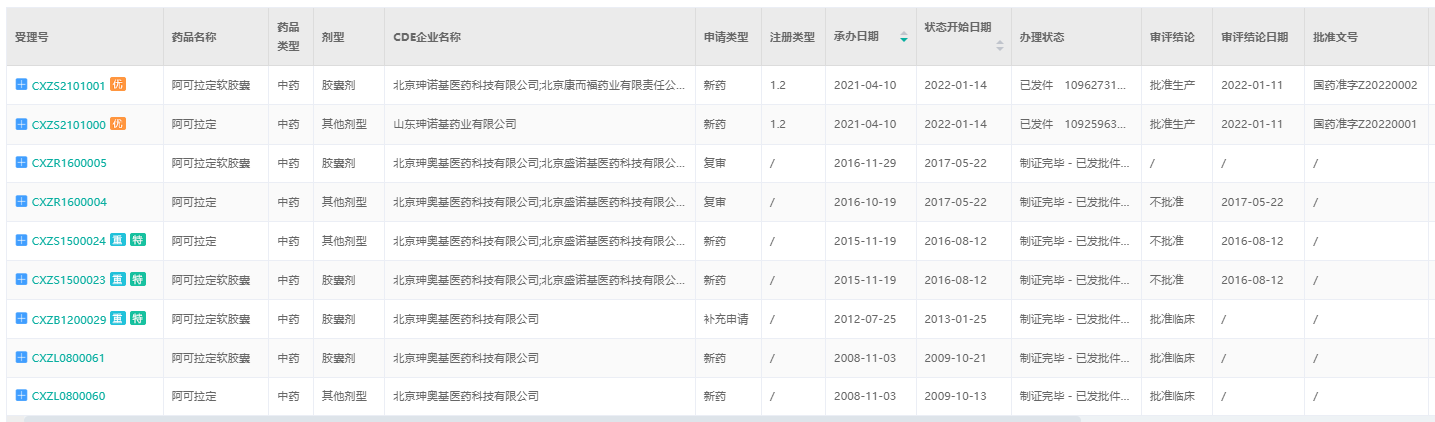Toggle sort arrows on 状态开始日期 column
Viewport: 1435px width, 422px height.
pos(1000,45)
